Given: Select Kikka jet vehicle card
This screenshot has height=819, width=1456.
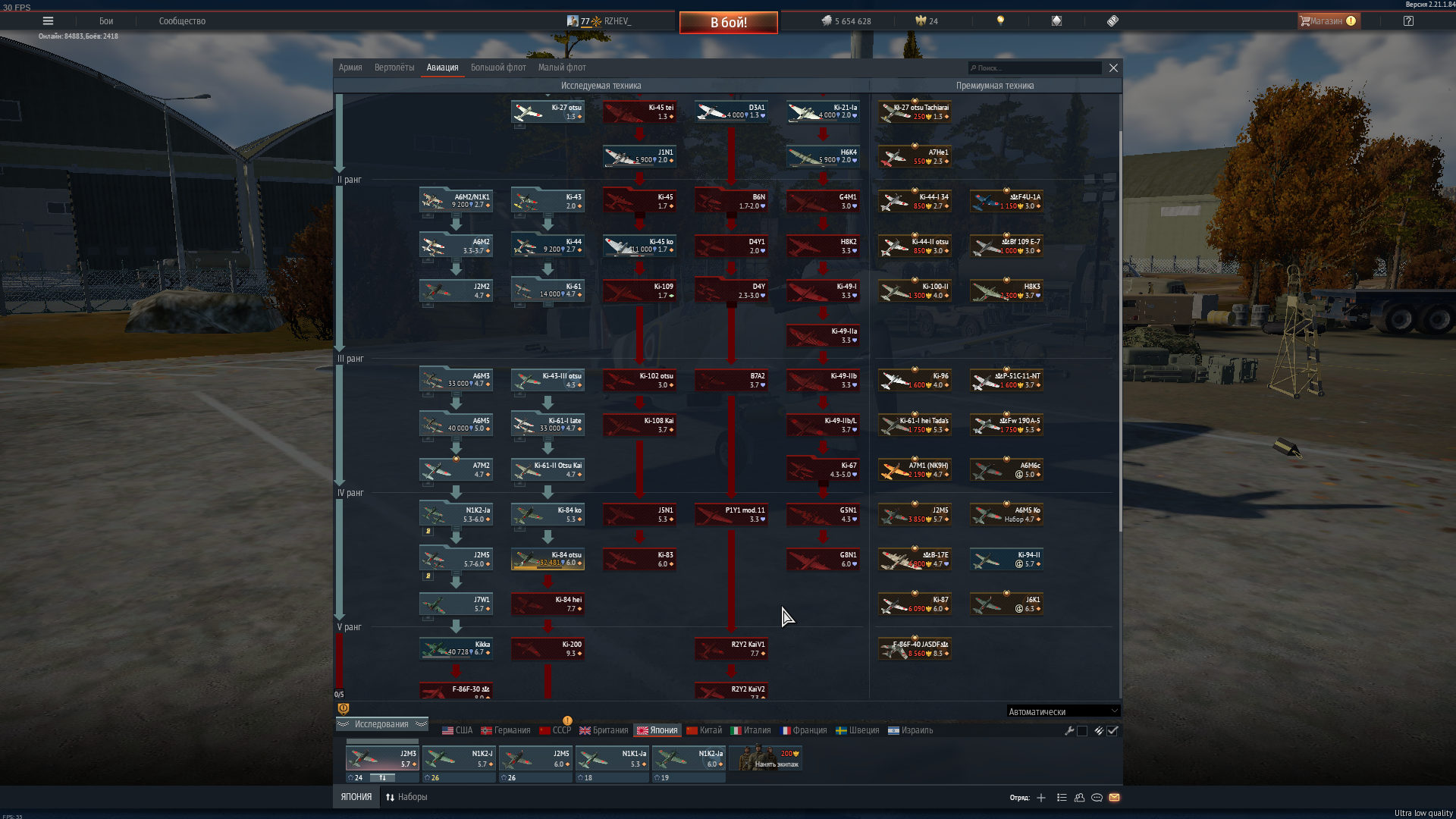Looking at the screenshot, I should [456, 649].
